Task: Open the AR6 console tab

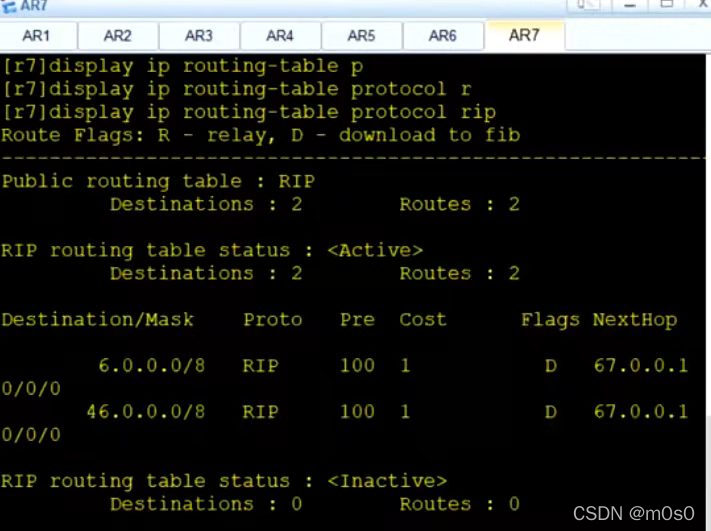Action: click(443, 35)
